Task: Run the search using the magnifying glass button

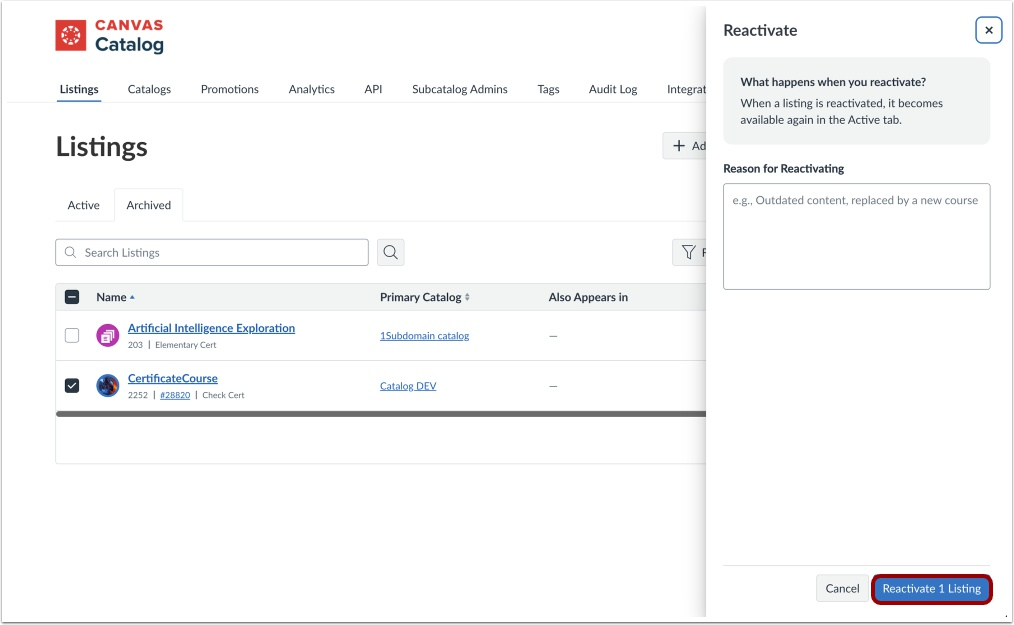Action: [390, 252]
